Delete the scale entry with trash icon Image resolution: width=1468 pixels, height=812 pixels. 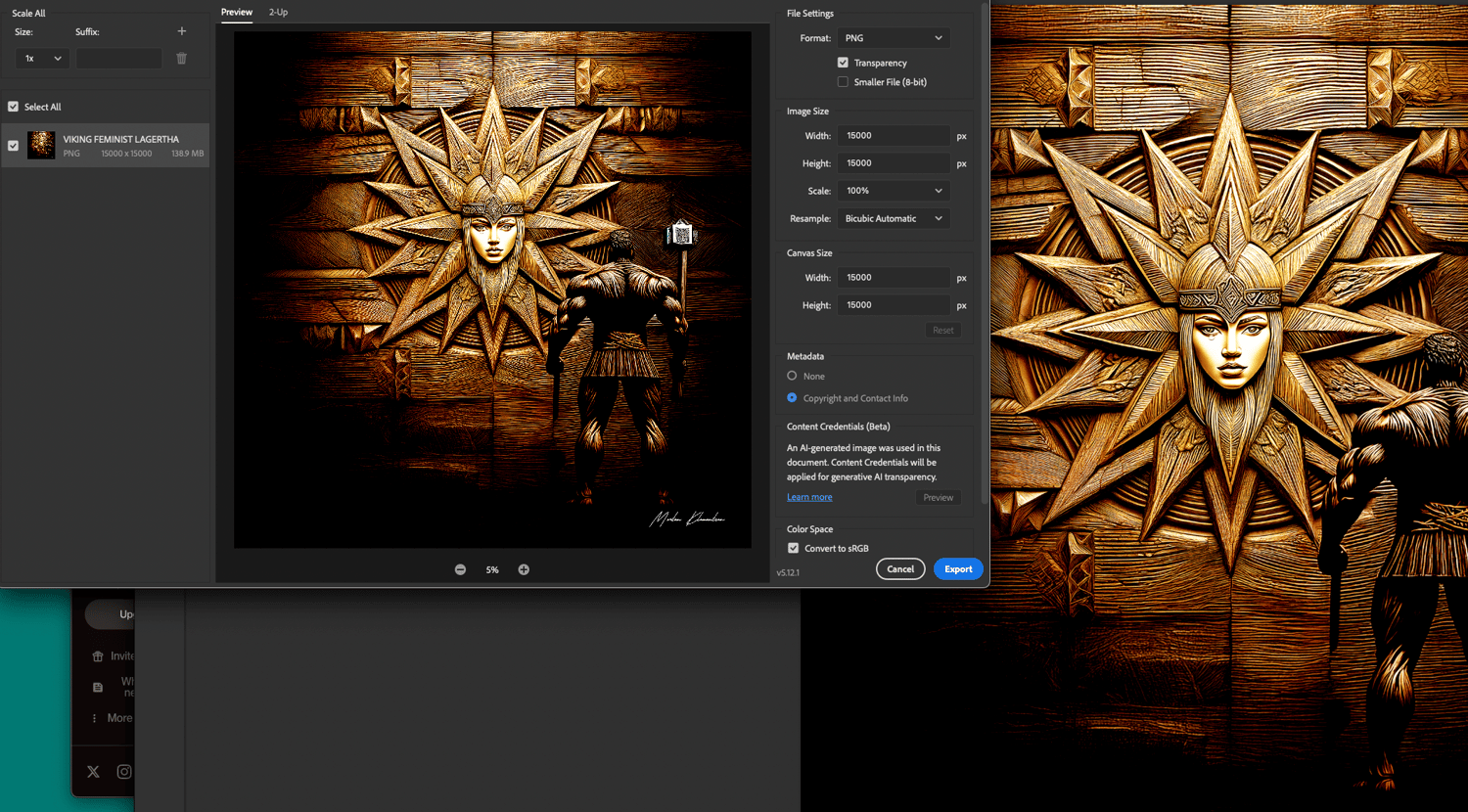coord(181,59)
